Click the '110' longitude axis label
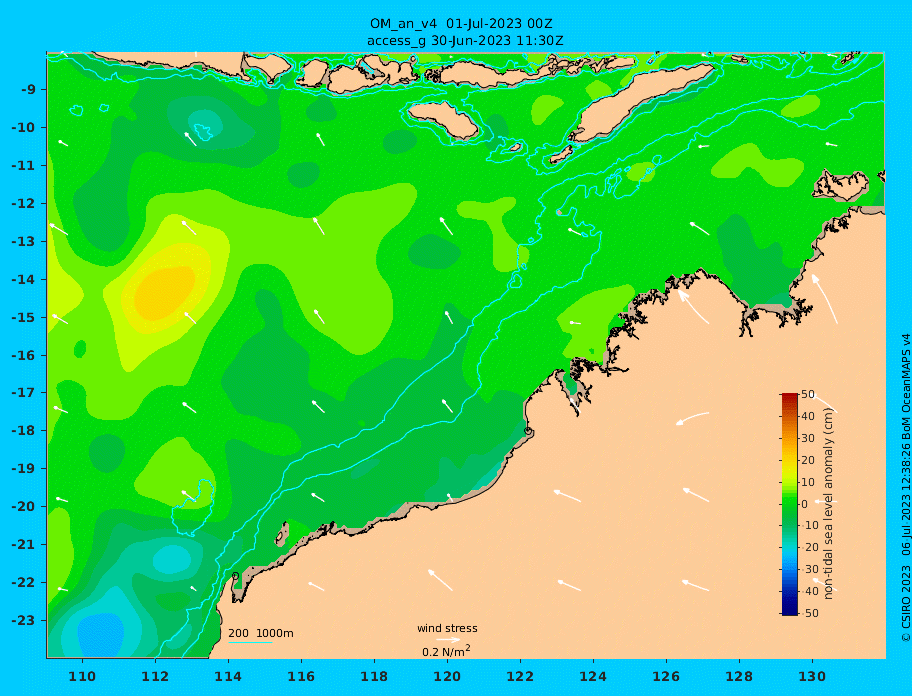Viewport: 912px width, 696px height. pyautogui.click(x=82, y=676)
